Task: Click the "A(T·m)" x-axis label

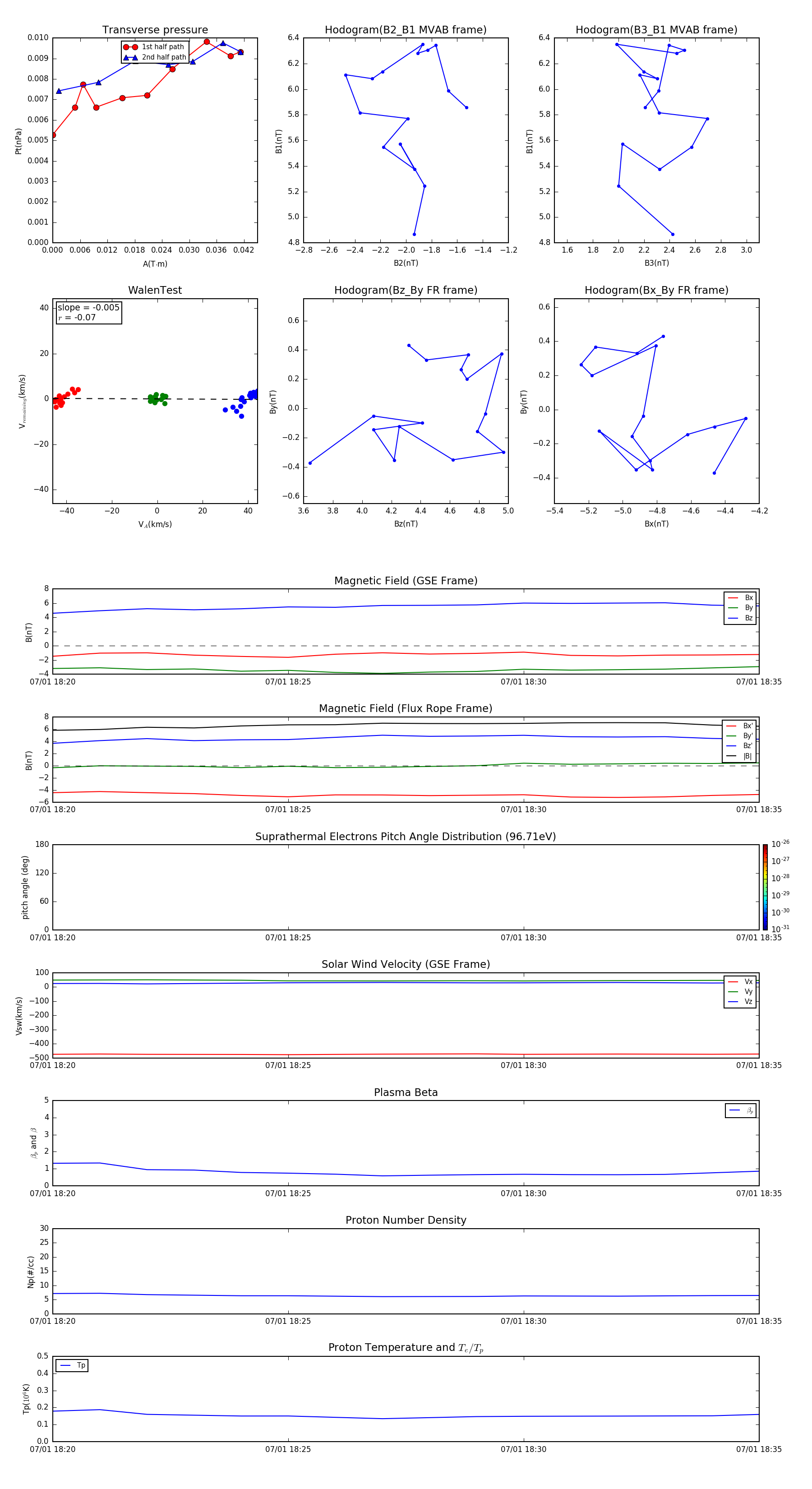Action: [x=155, y=264]
